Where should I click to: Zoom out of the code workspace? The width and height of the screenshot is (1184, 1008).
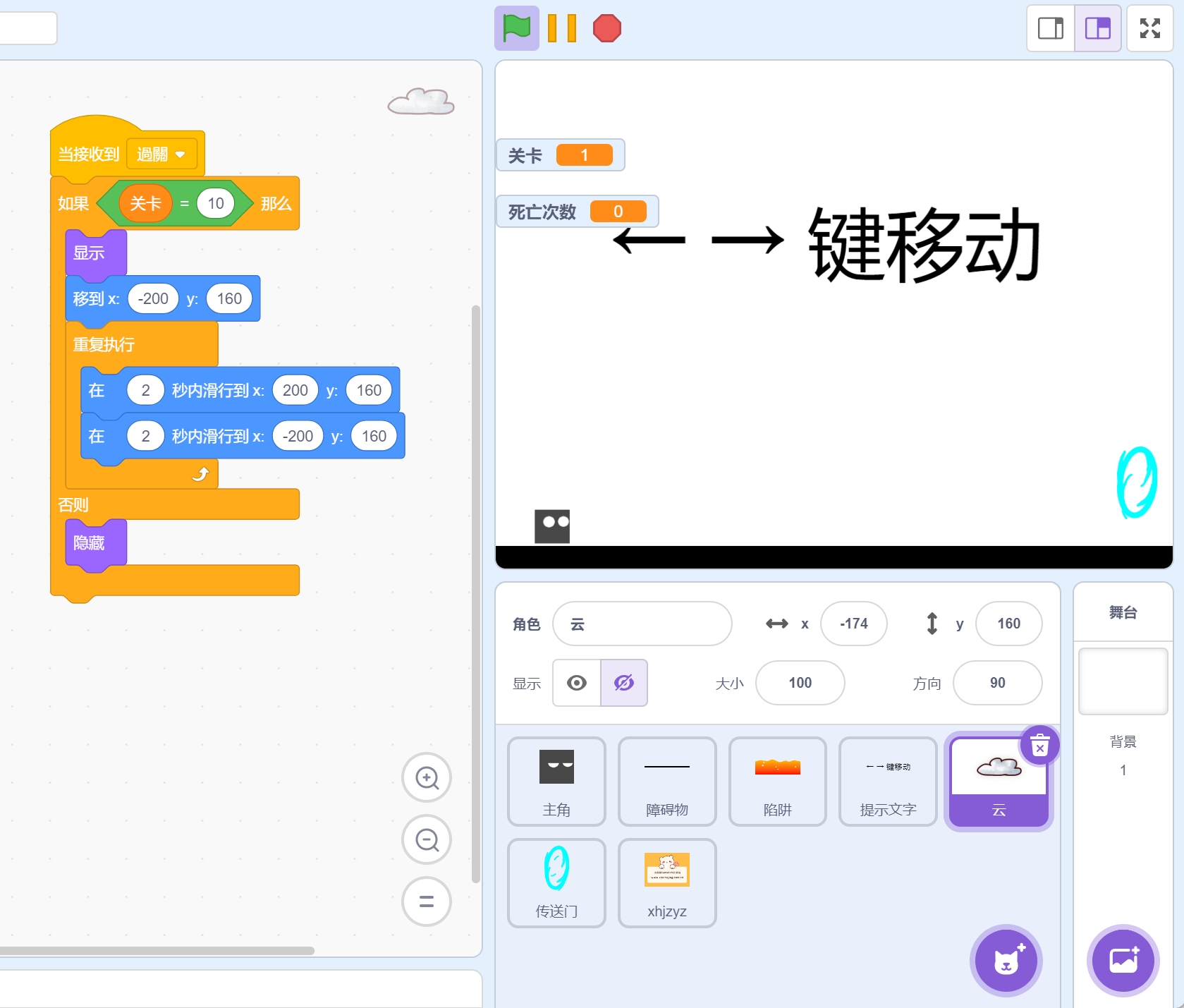click(x=427, y=839)
